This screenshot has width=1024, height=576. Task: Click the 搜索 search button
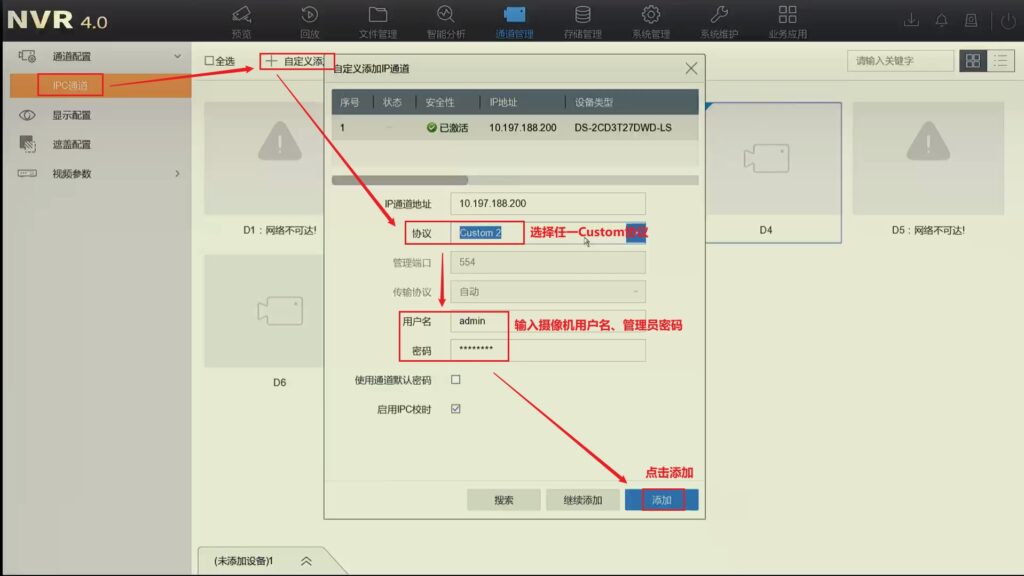click(x=504, y=500)
